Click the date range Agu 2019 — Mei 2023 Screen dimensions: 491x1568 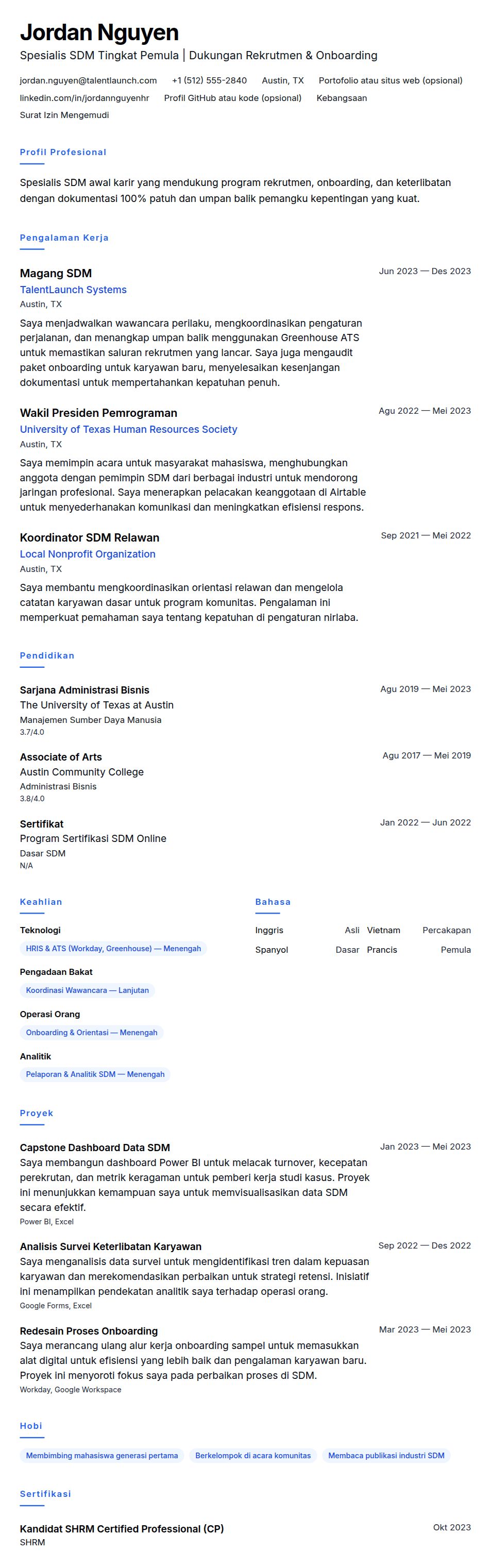426,689
